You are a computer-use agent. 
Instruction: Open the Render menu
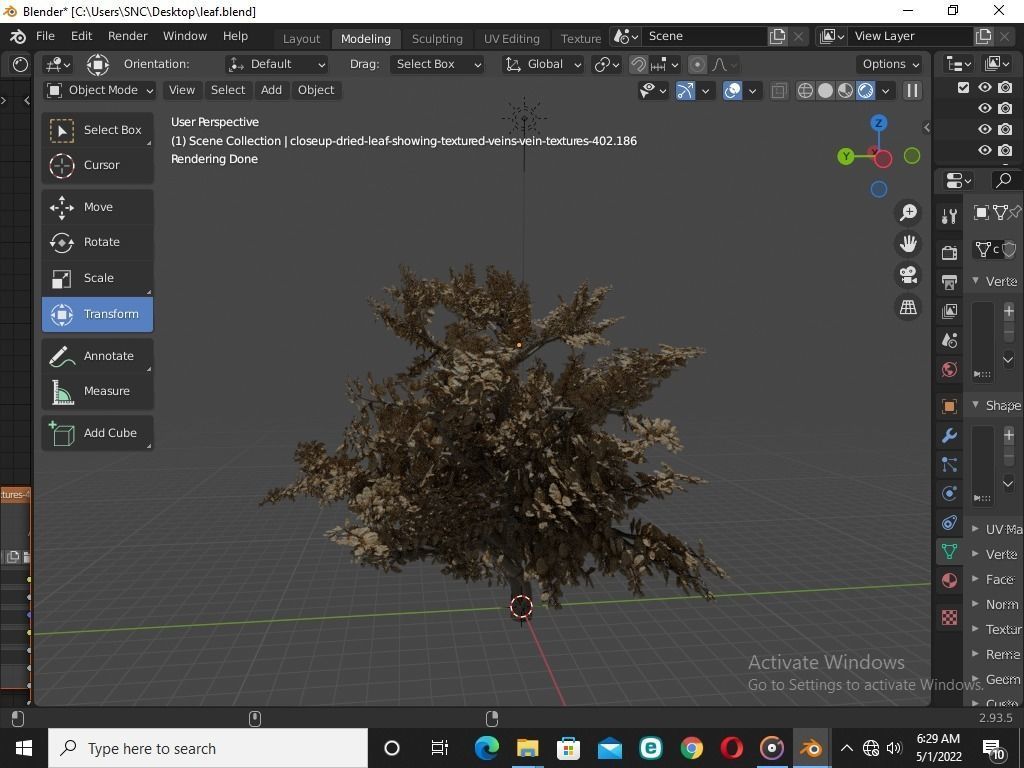tap(127, 36)
